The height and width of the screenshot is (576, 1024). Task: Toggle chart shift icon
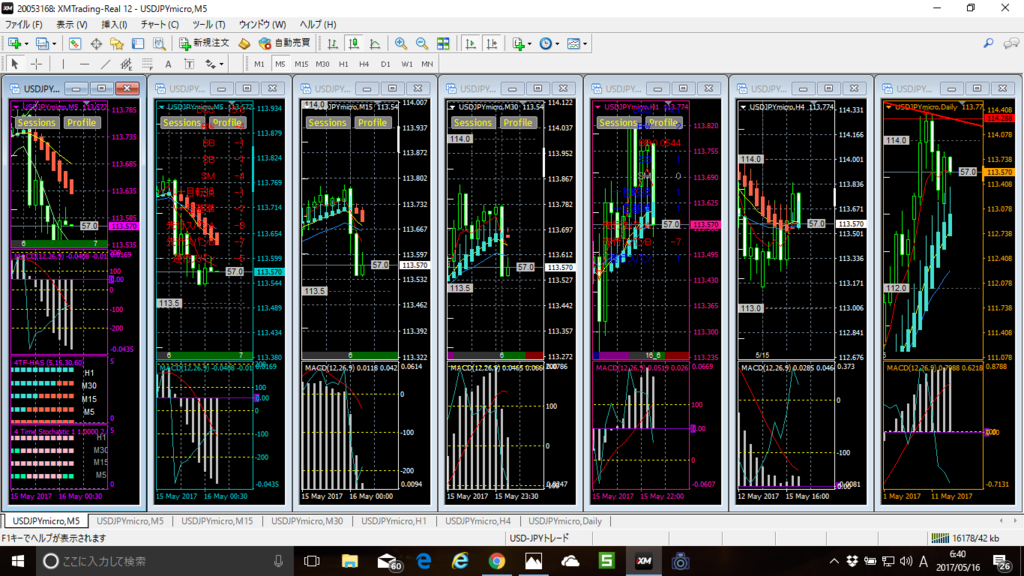pos(492,44)
